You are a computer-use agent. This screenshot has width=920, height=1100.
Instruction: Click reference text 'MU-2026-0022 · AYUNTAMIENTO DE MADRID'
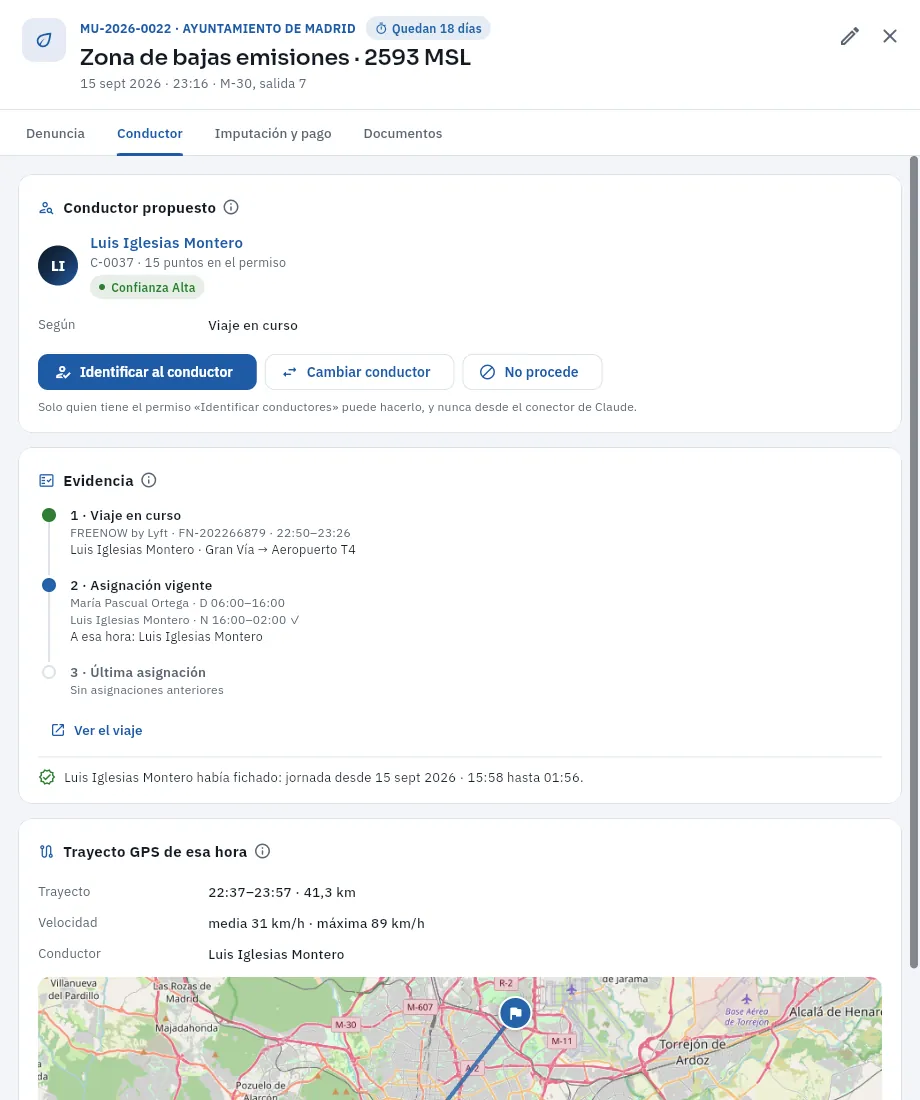(x=218, y=29)
